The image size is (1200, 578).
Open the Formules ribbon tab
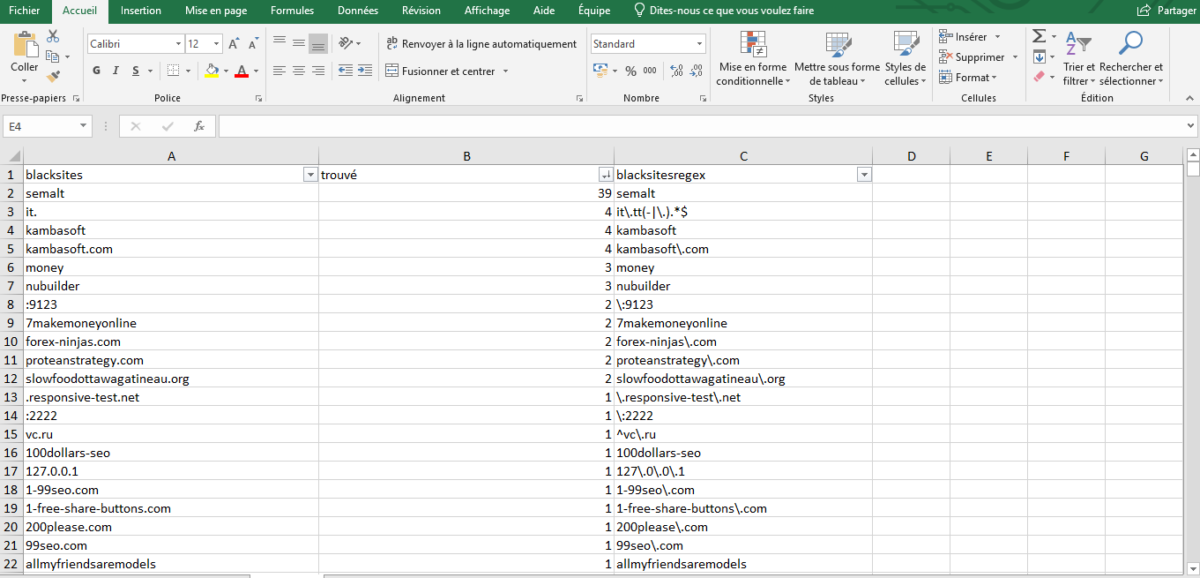tap(292, 11)
